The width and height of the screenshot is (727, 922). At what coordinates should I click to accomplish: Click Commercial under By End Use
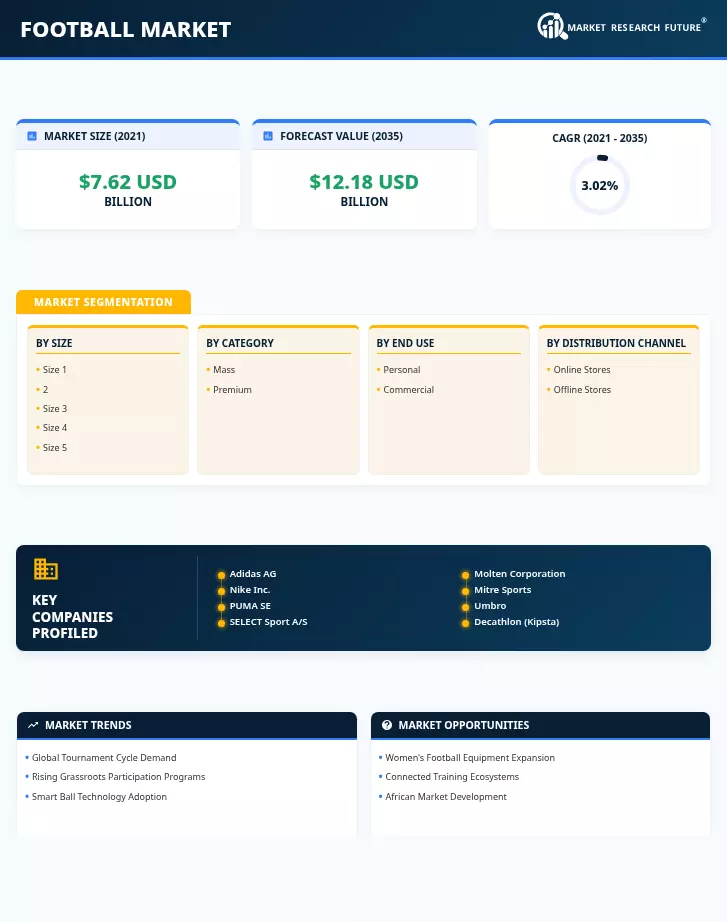409,389
